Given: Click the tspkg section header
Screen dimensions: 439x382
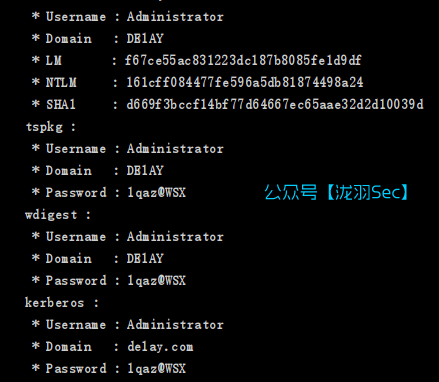Looking at the screenshot, I should point(51,127).
